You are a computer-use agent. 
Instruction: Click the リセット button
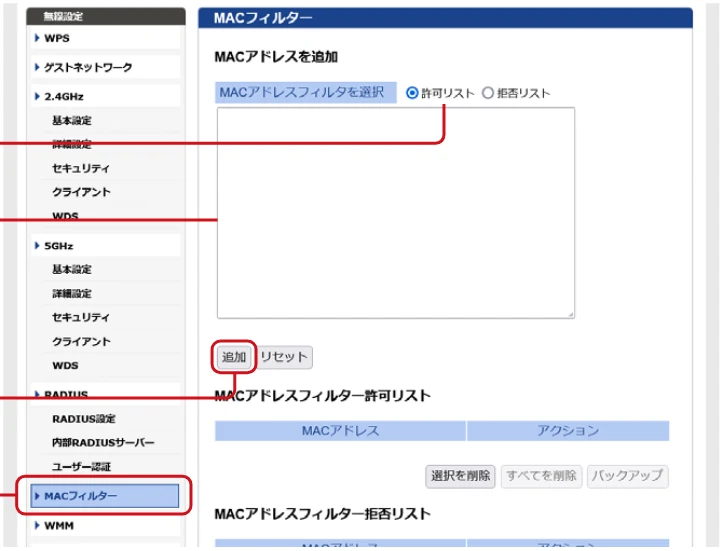click(x=284, y=357)
